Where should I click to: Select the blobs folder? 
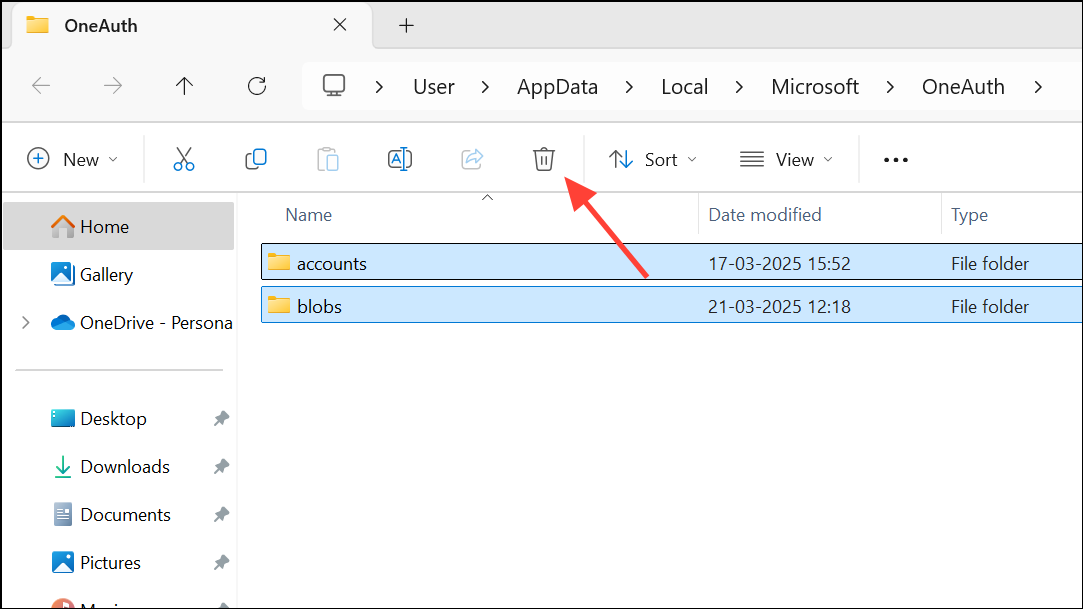[672, 306]
